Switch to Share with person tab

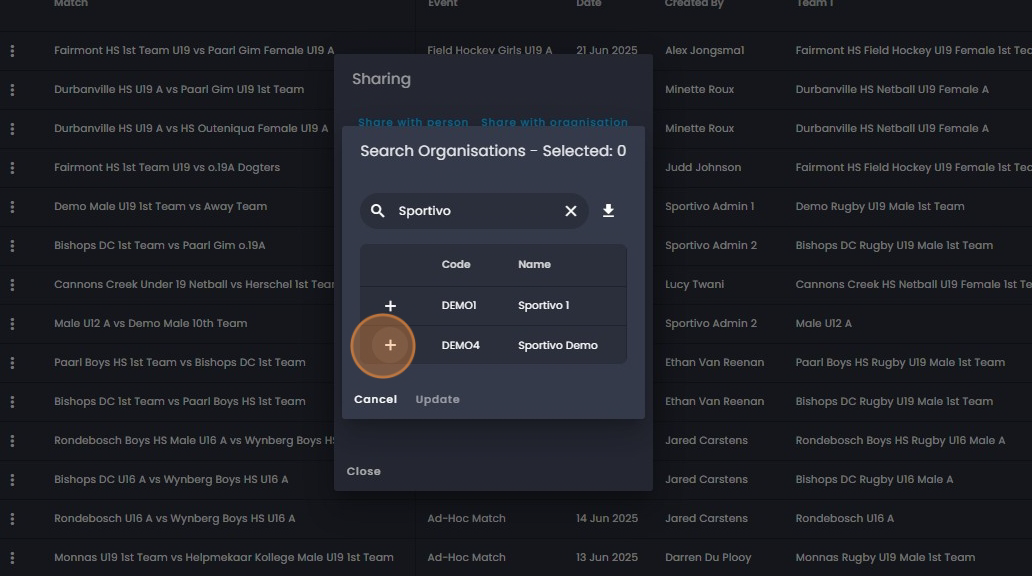[413, 122]
